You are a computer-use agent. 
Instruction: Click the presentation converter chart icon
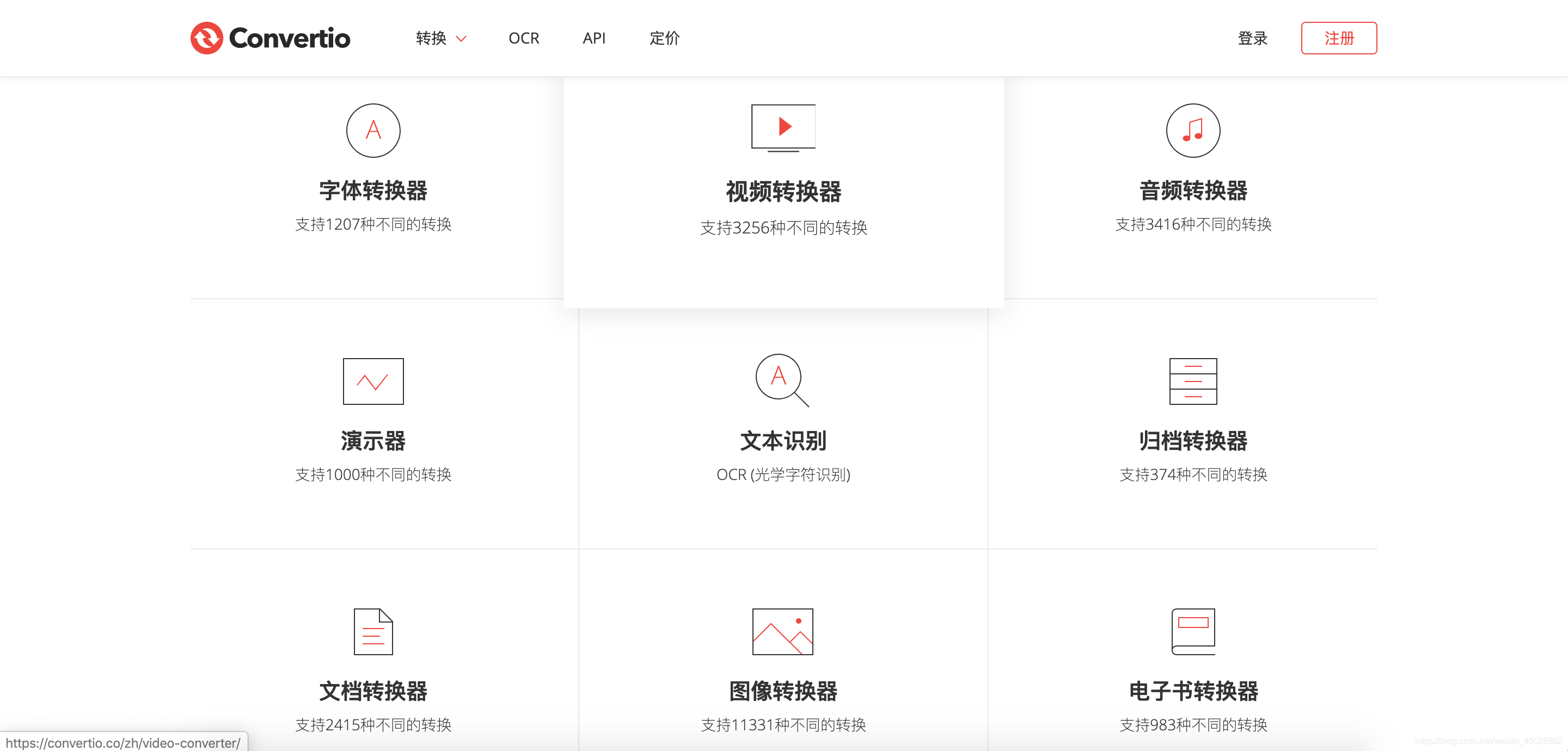[x=373, y=381]
